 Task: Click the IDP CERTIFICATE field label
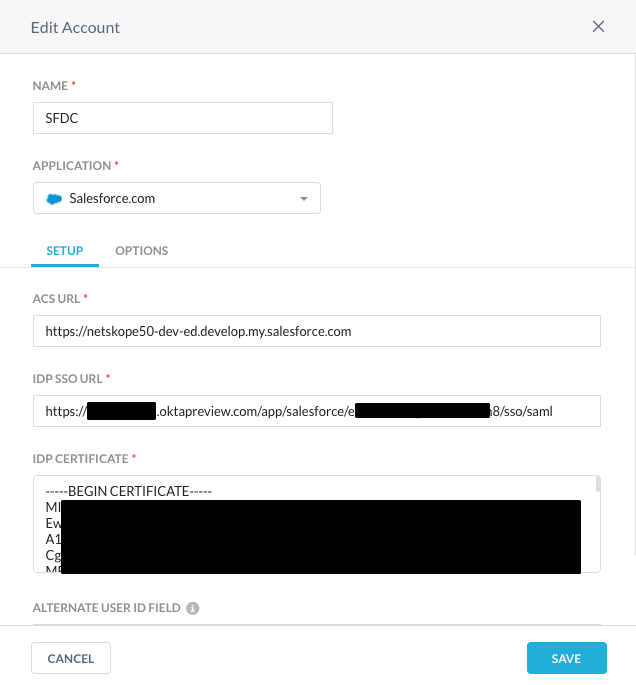point(80,459)
